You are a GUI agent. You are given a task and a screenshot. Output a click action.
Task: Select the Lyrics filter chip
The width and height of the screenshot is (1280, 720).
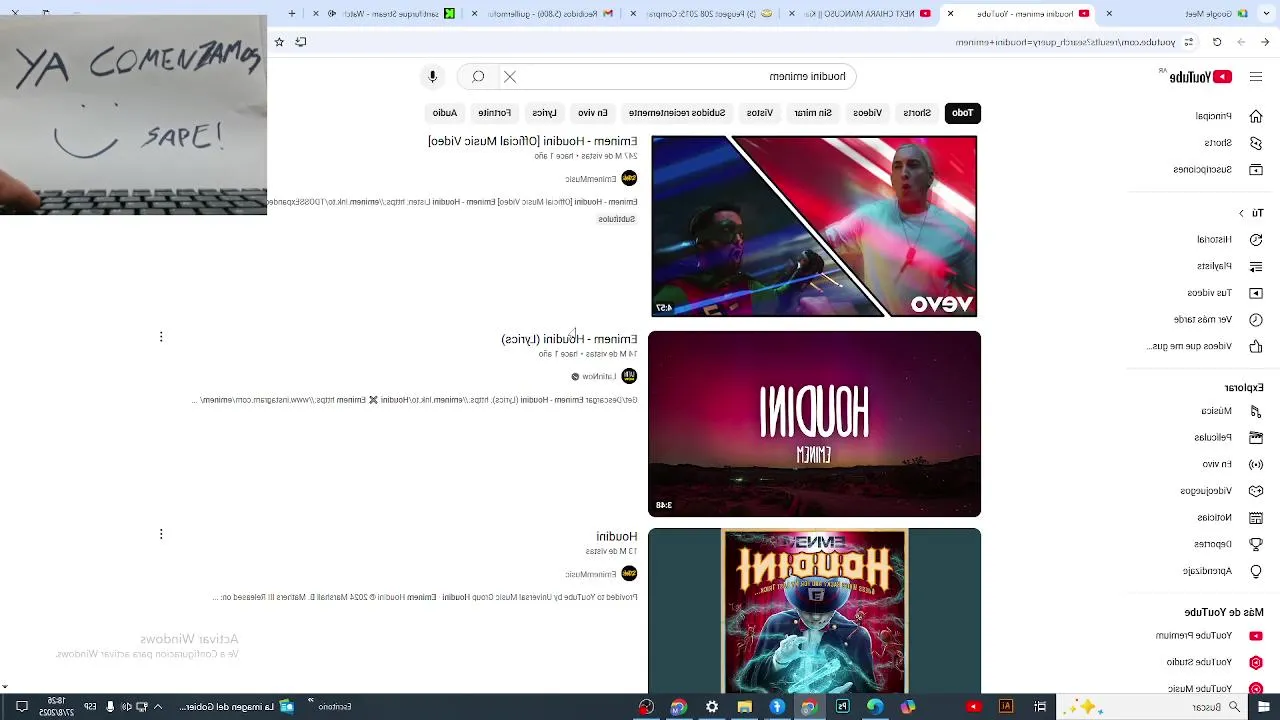coord(544,113)
